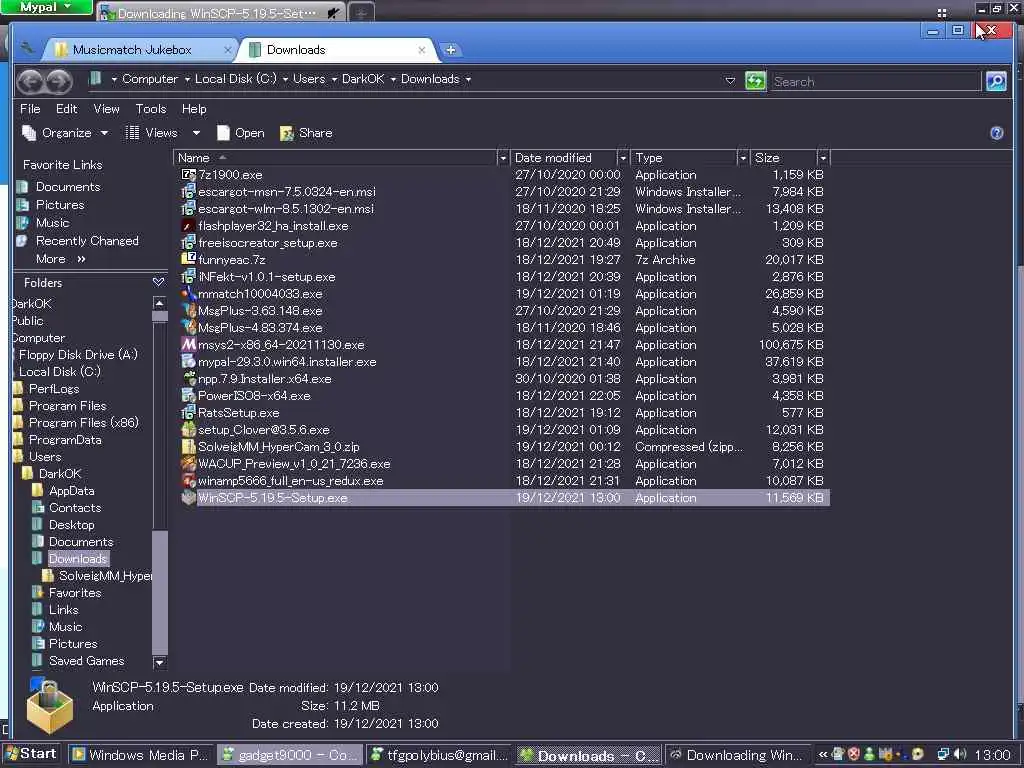1024x768 pixels.
Task: Switch to Downloading WinSCP taskbar button
Action: 737,754
